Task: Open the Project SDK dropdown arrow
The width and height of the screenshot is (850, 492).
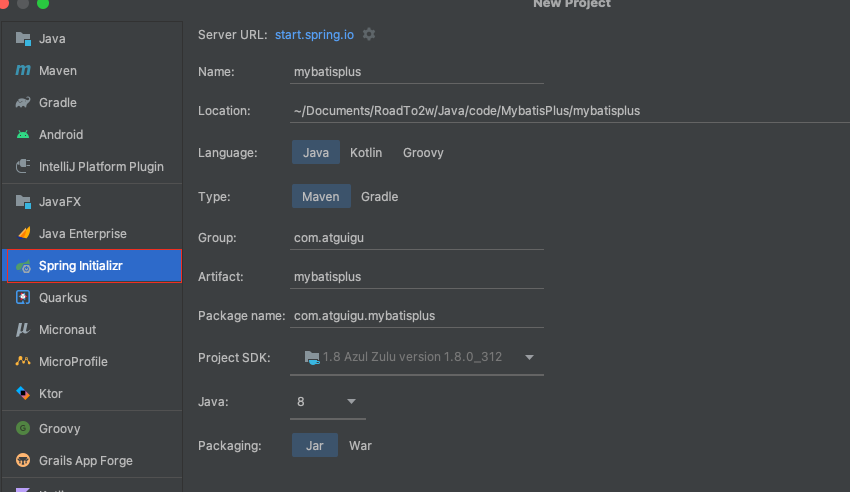Action: click(x=529, y=357)
